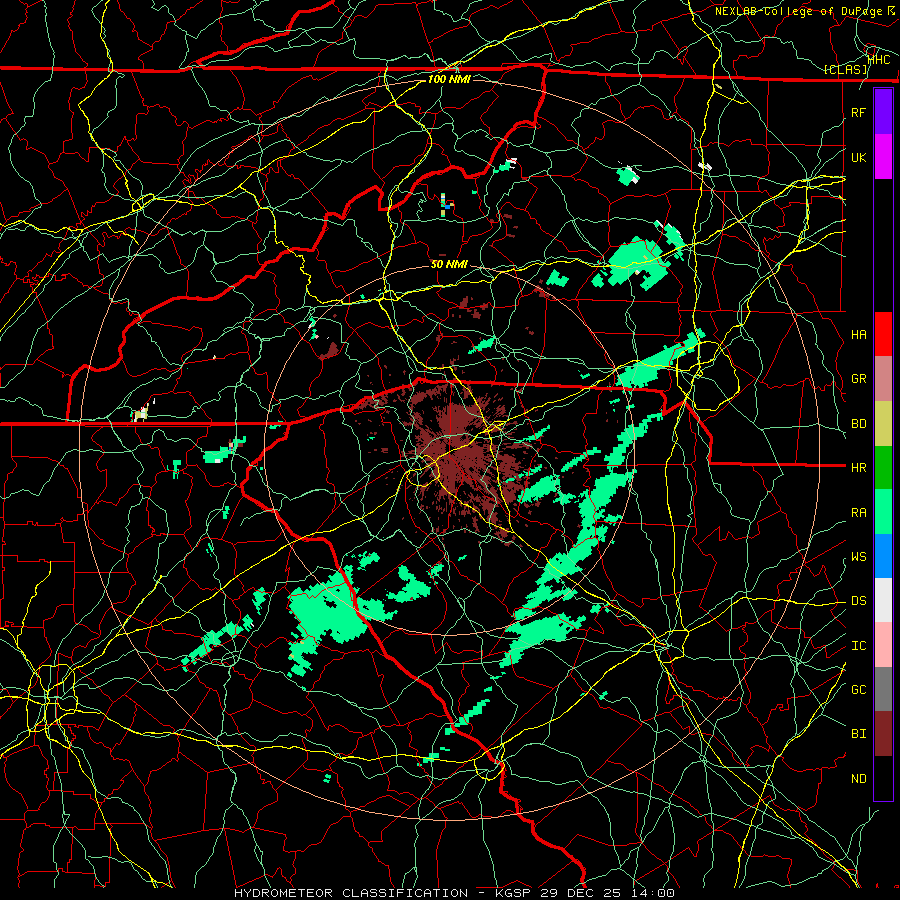Select the light pink IC legend swatch
This screenshot has height=900, width=900.
tap(883, 645)
